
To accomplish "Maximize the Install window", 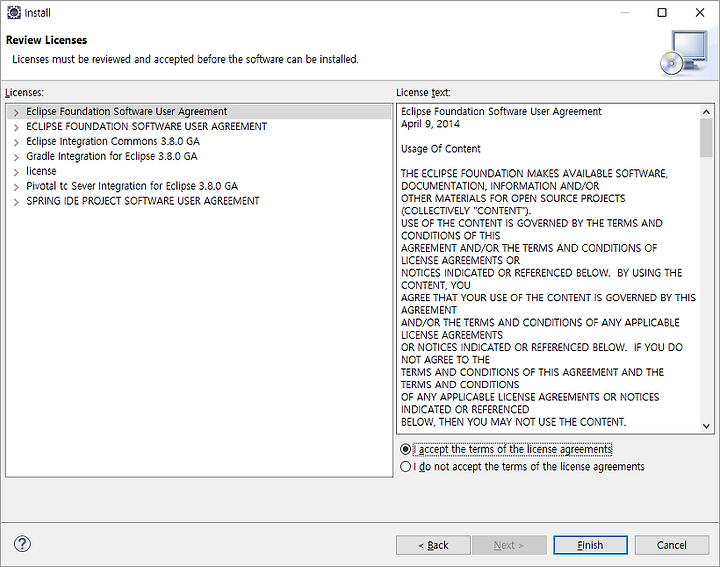I will pyautogui.click(x=662, y=12).
